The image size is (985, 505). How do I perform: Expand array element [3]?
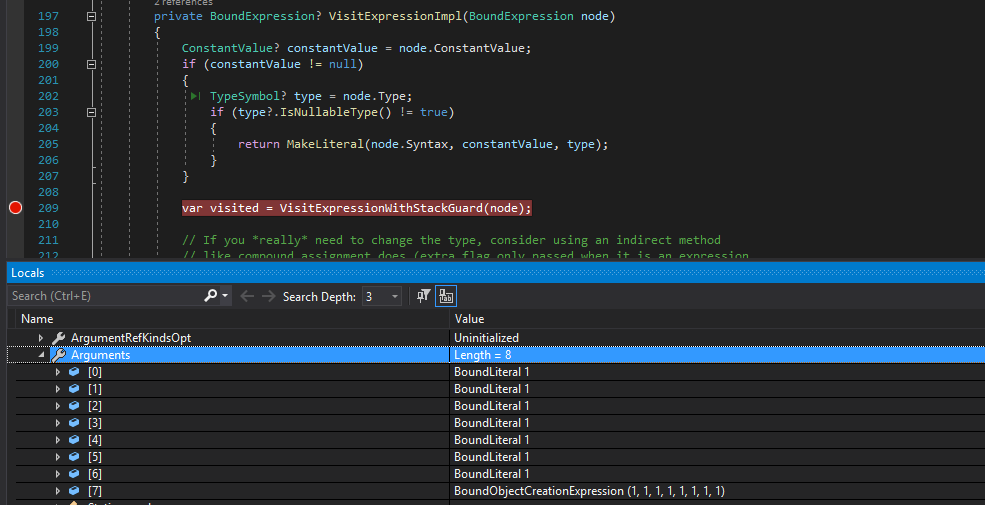(x=58, y=423)
